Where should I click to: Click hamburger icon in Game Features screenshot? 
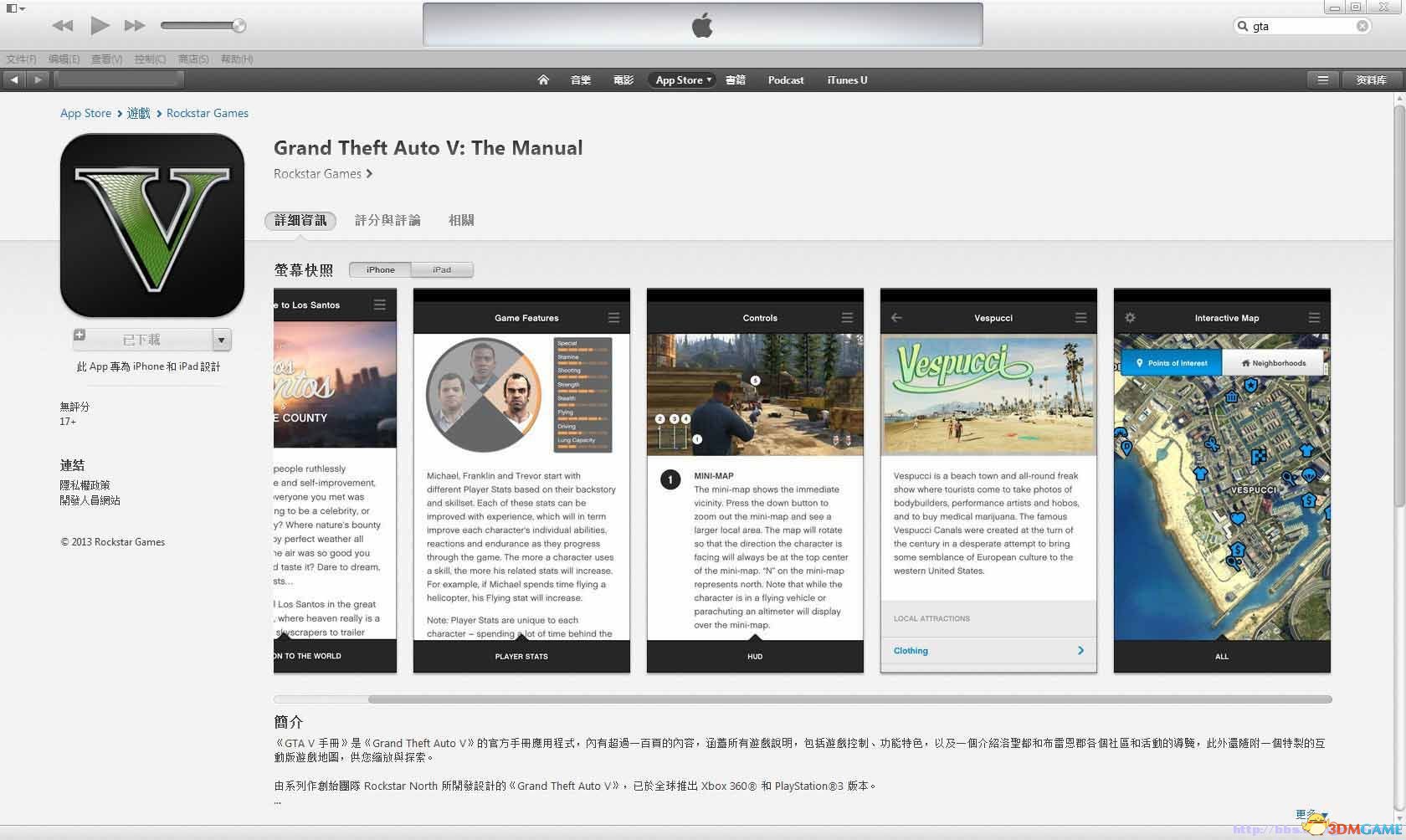[613, 318]
